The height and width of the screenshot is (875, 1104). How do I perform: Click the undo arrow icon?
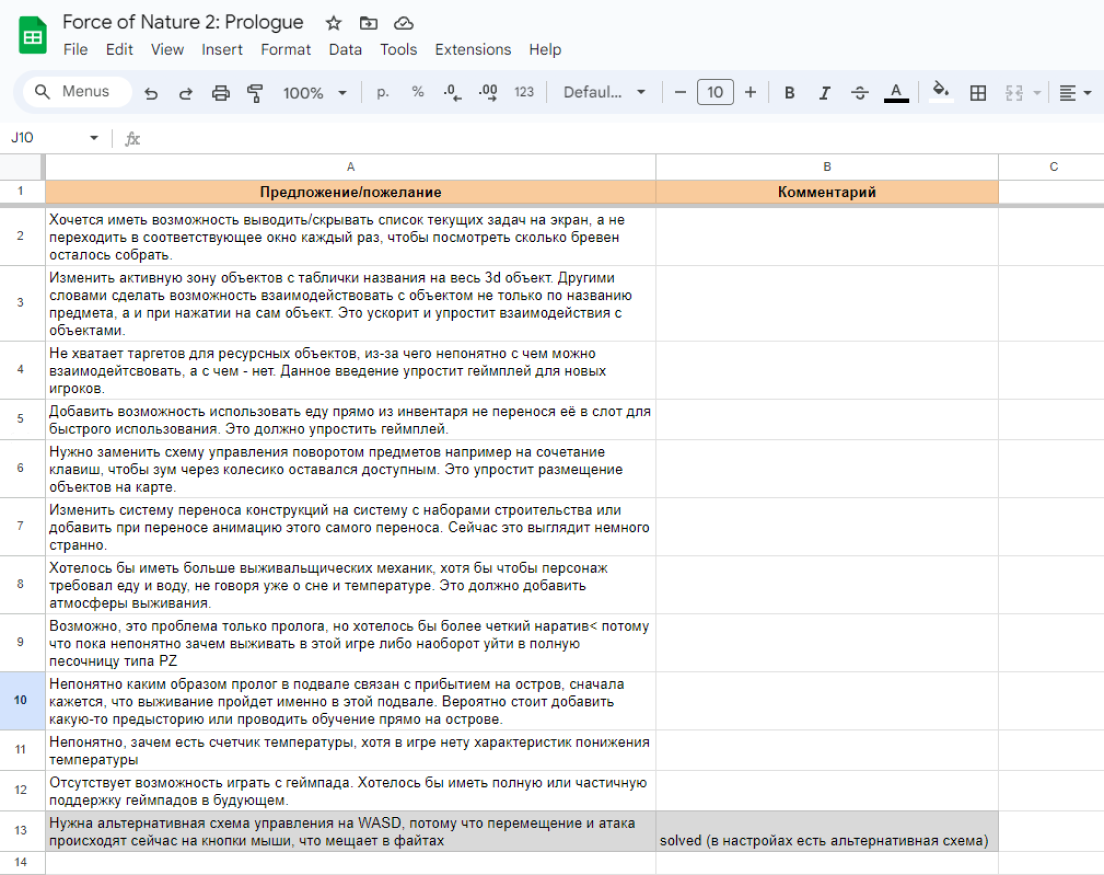tap(151, 93)
